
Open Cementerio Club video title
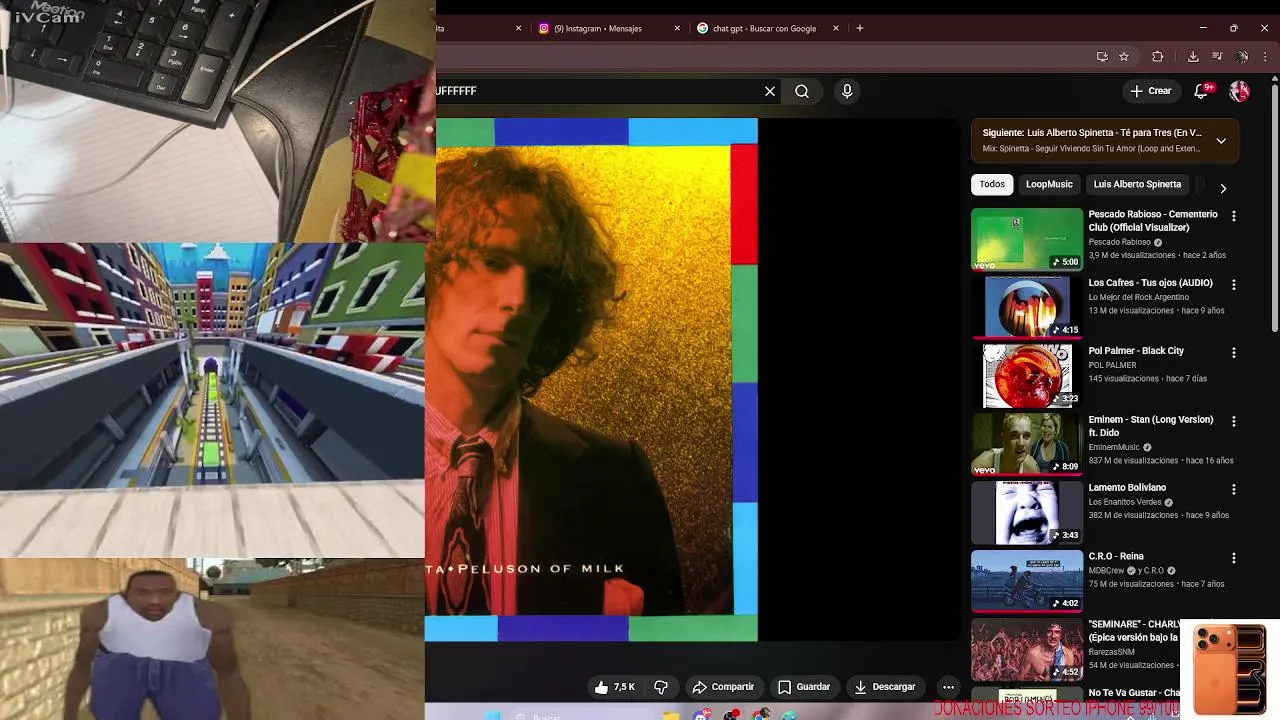(x=1153, y=221)
